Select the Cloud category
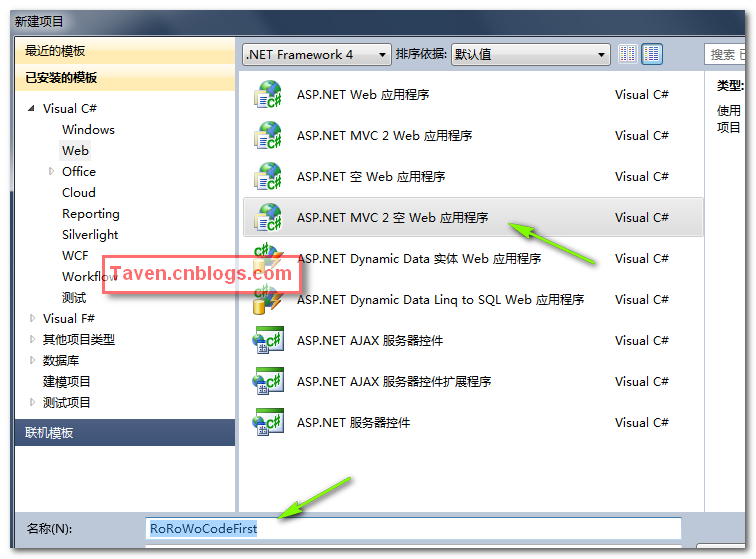This screenshot has width=756, height=559. pos(79,192)
